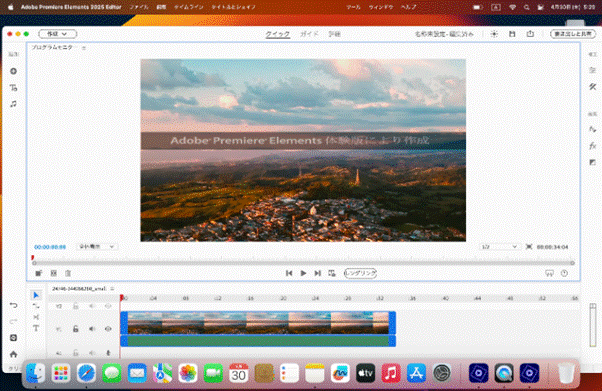Switch to the 詳細 tab

coord(334,34)
